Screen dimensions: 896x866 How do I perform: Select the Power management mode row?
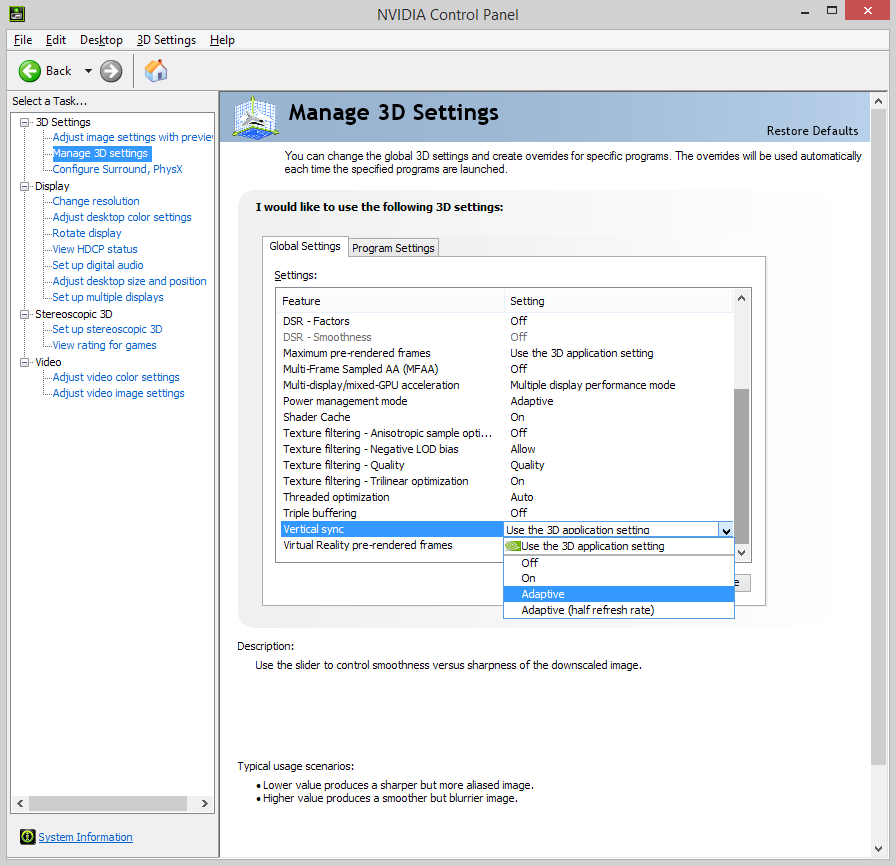tap(507, 401)
